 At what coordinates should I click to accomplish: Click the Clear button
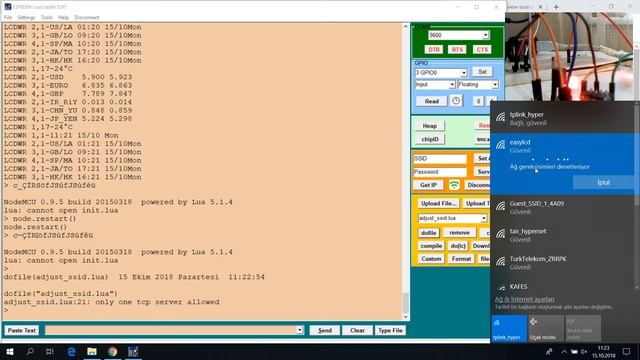pyautogui.click(x=357, y=330)
